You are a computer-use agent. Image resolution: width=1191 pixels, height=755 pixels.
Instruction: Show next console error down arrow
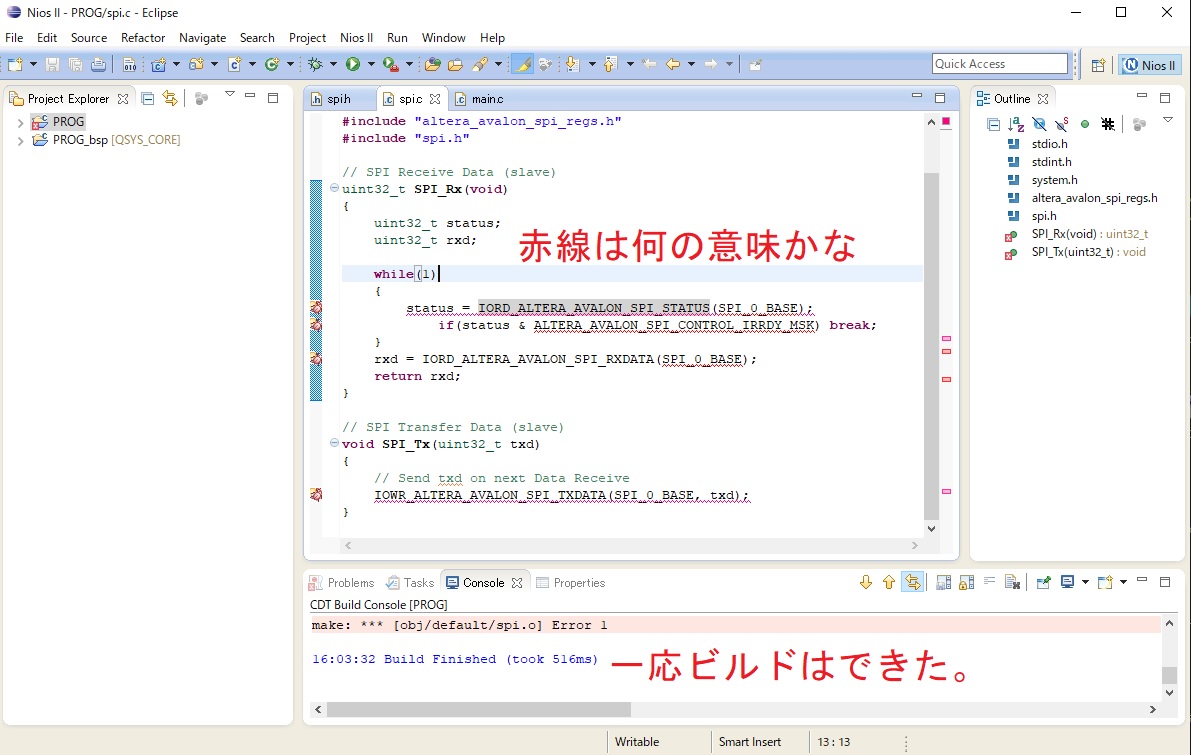[x=866, y=583]
